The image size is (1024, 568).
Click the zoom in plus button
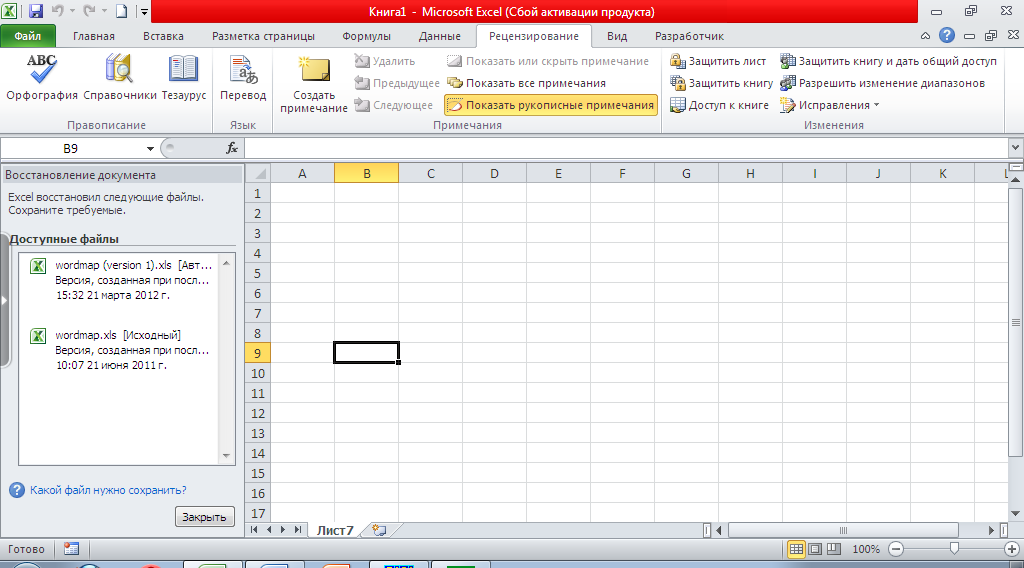[x=1012, y=550]
